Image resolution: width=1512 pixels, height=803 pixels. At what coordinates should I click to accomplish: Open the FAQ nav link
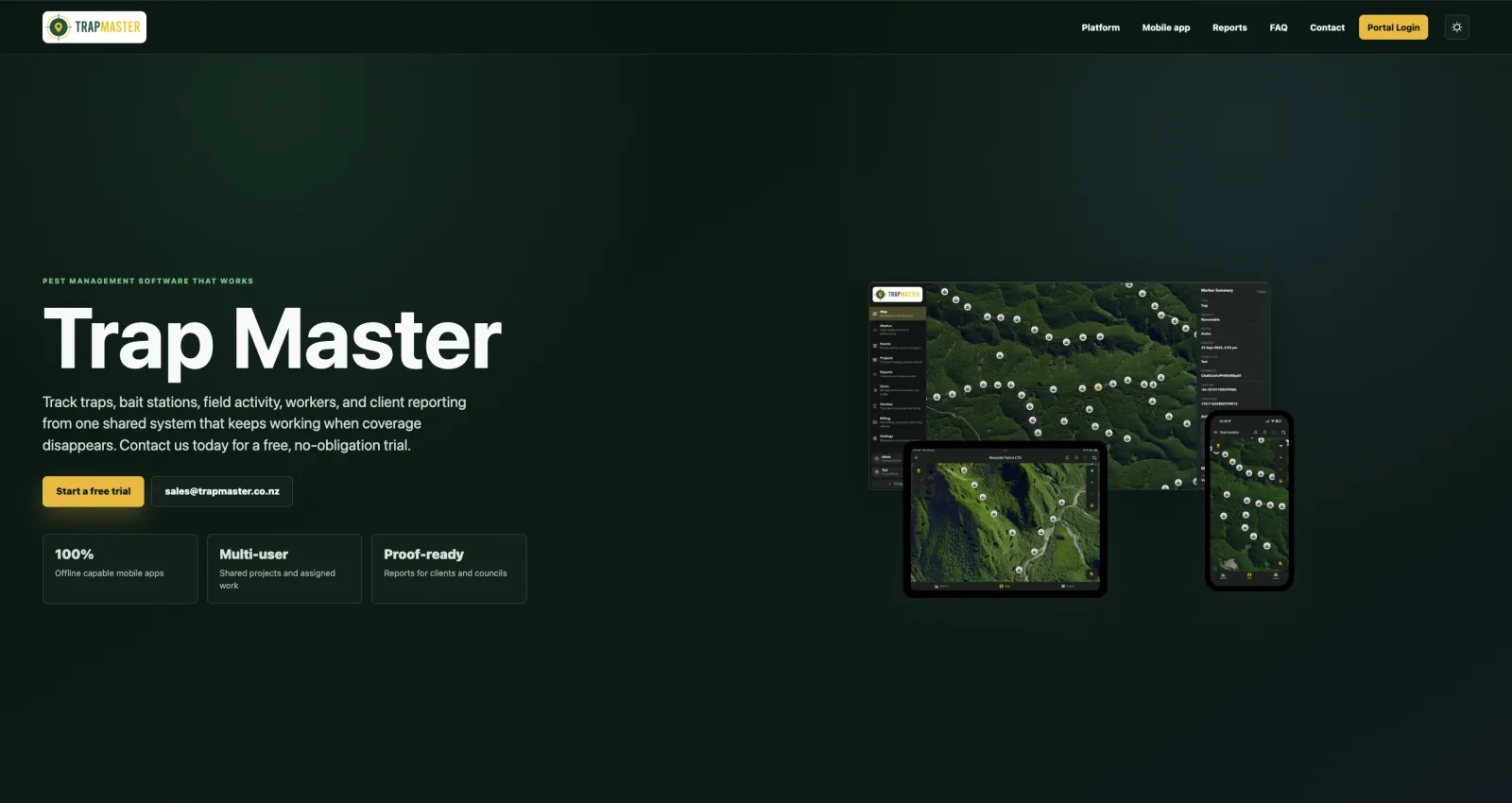click(1278, 27)
